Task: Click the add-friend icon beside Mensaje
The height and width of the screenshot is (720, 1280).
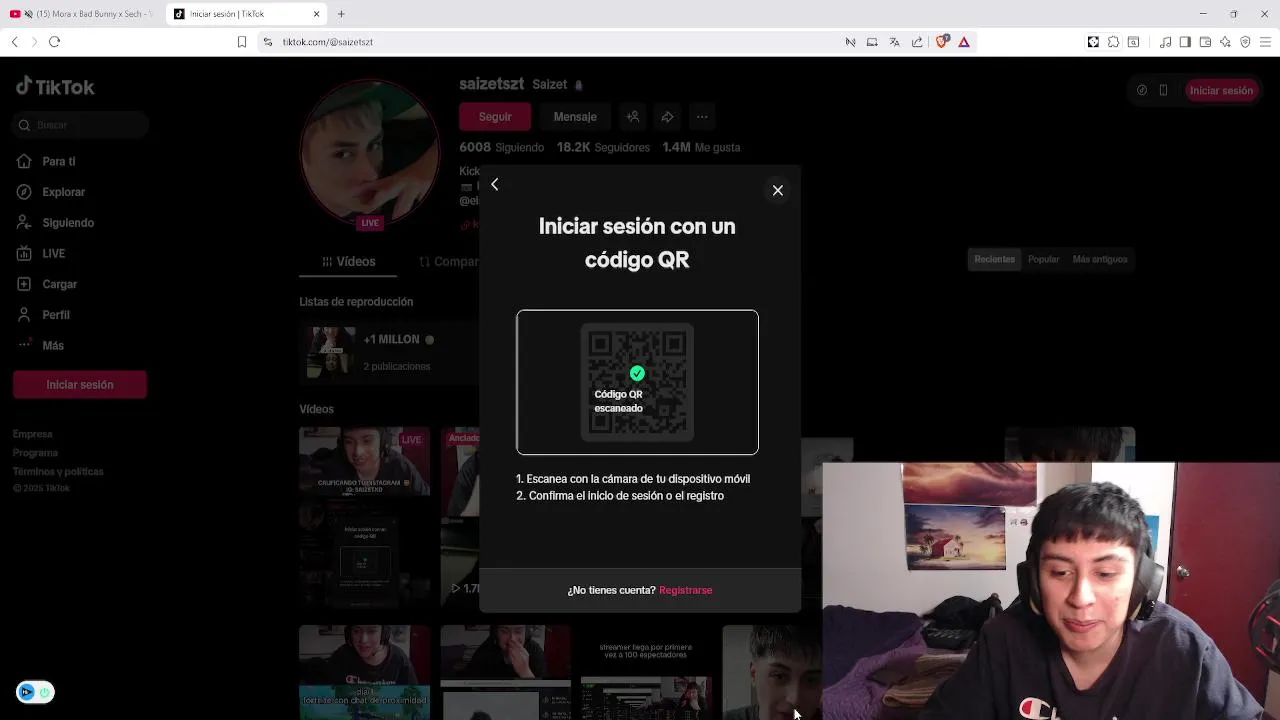Action: click(633, 117)
